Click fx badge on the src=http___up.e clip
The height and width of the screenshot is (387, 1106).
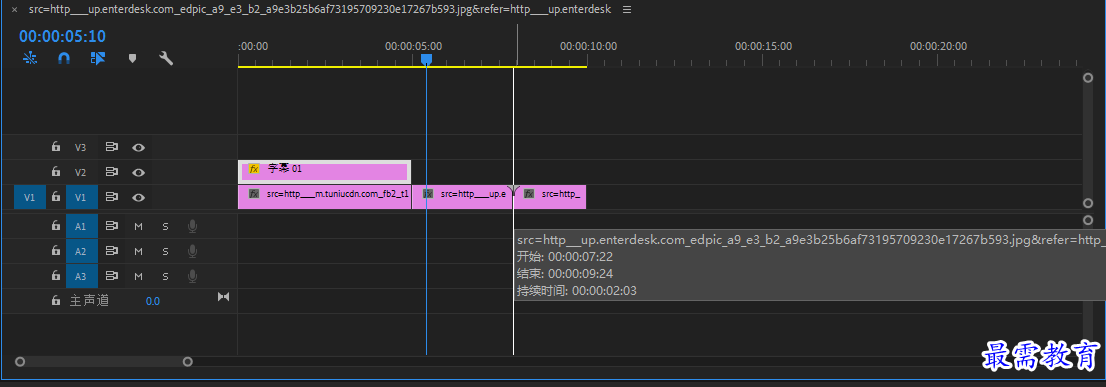point(427,193)
